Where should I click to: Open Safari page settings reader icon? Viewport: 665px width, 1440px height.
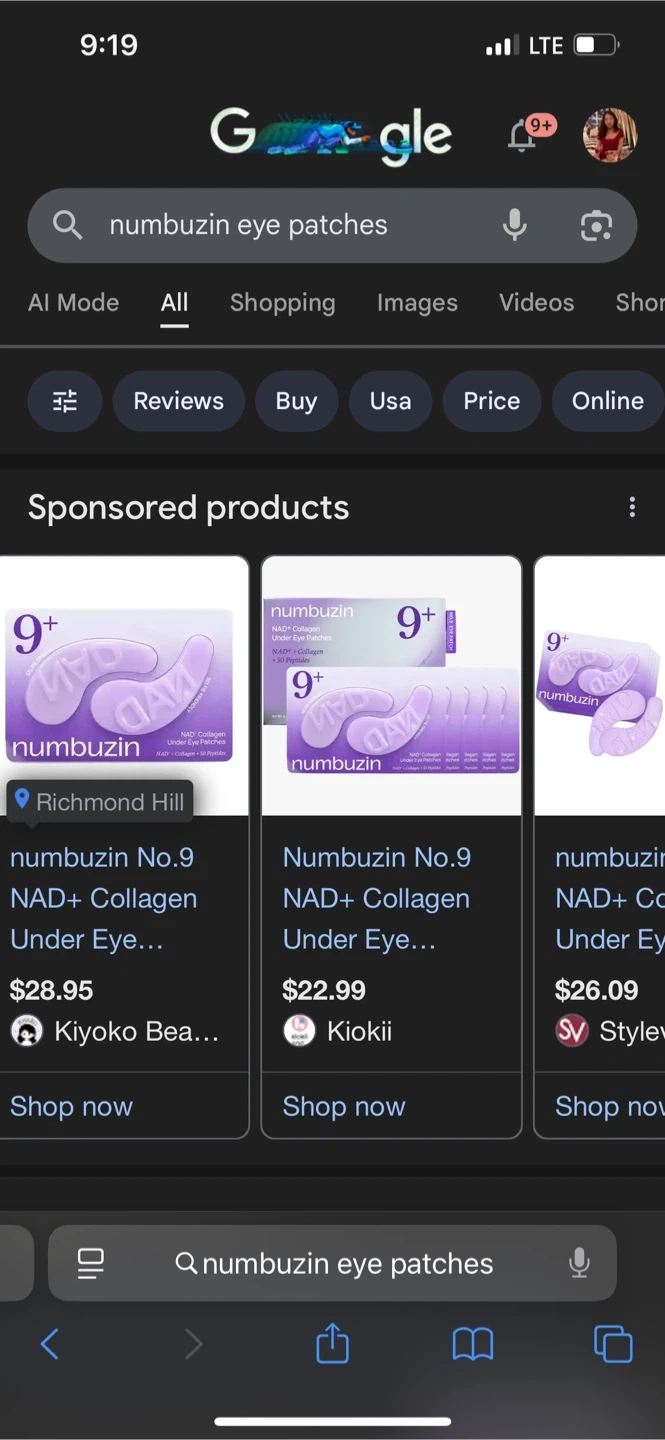91,1264
